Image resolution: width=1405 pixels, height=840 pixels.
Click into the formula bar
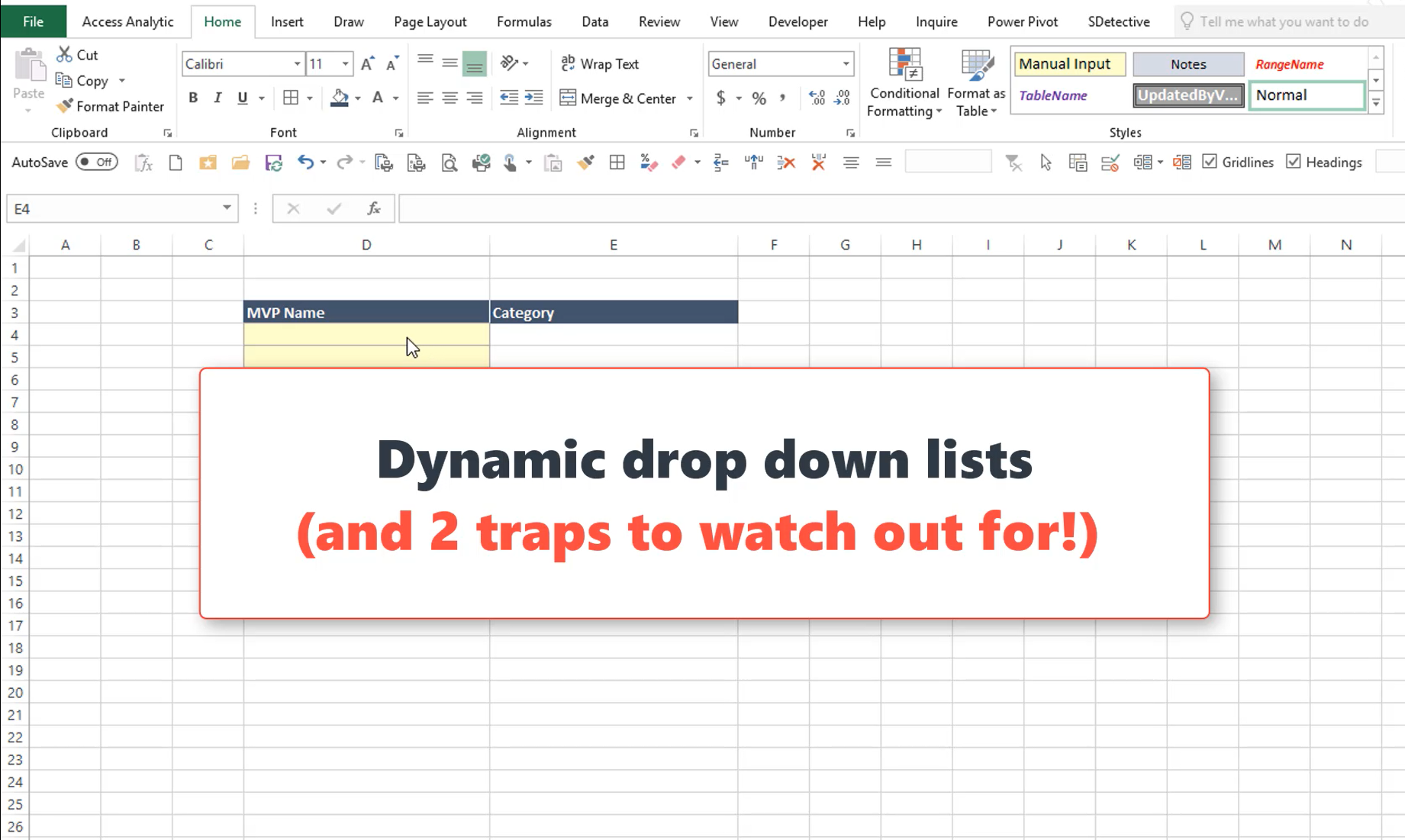tap(901, 208)
